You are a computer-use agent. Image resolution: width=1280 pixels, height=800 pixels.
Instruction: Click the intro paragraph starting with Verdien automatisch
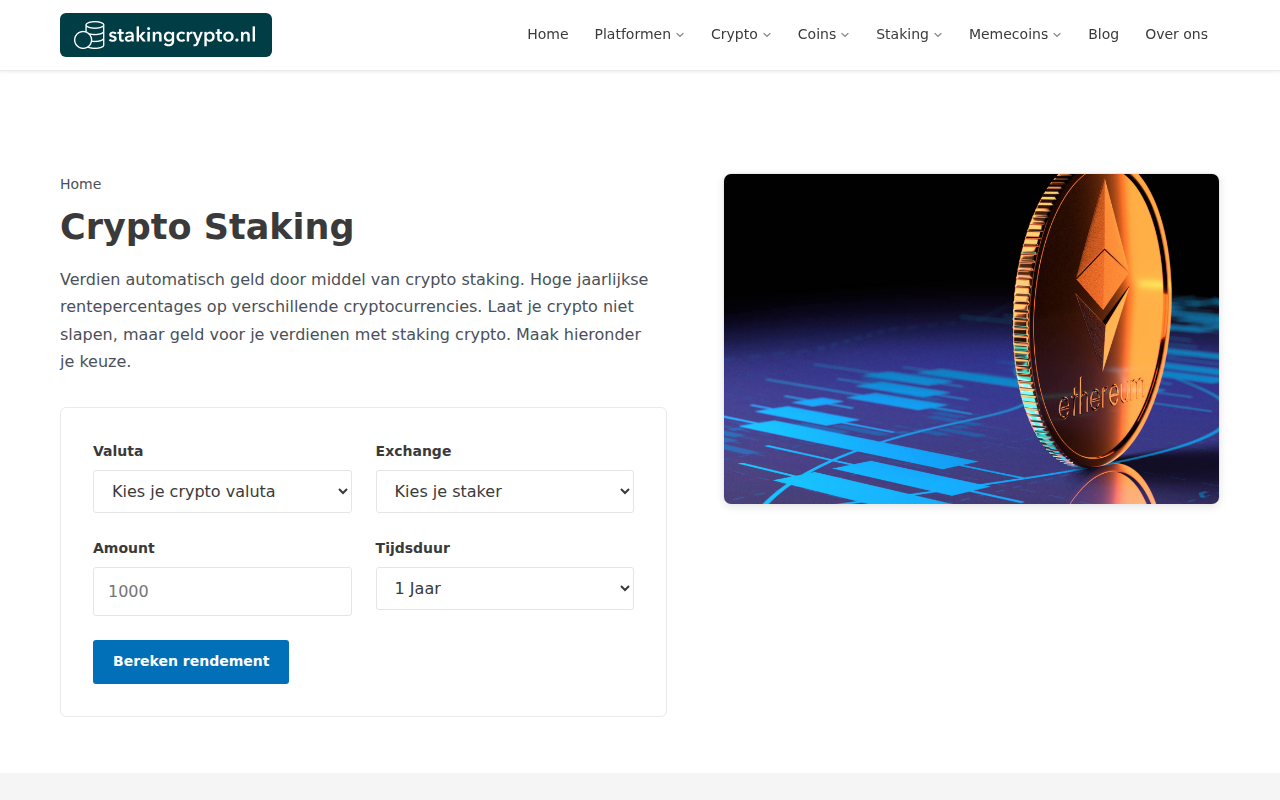click(354, 320)
